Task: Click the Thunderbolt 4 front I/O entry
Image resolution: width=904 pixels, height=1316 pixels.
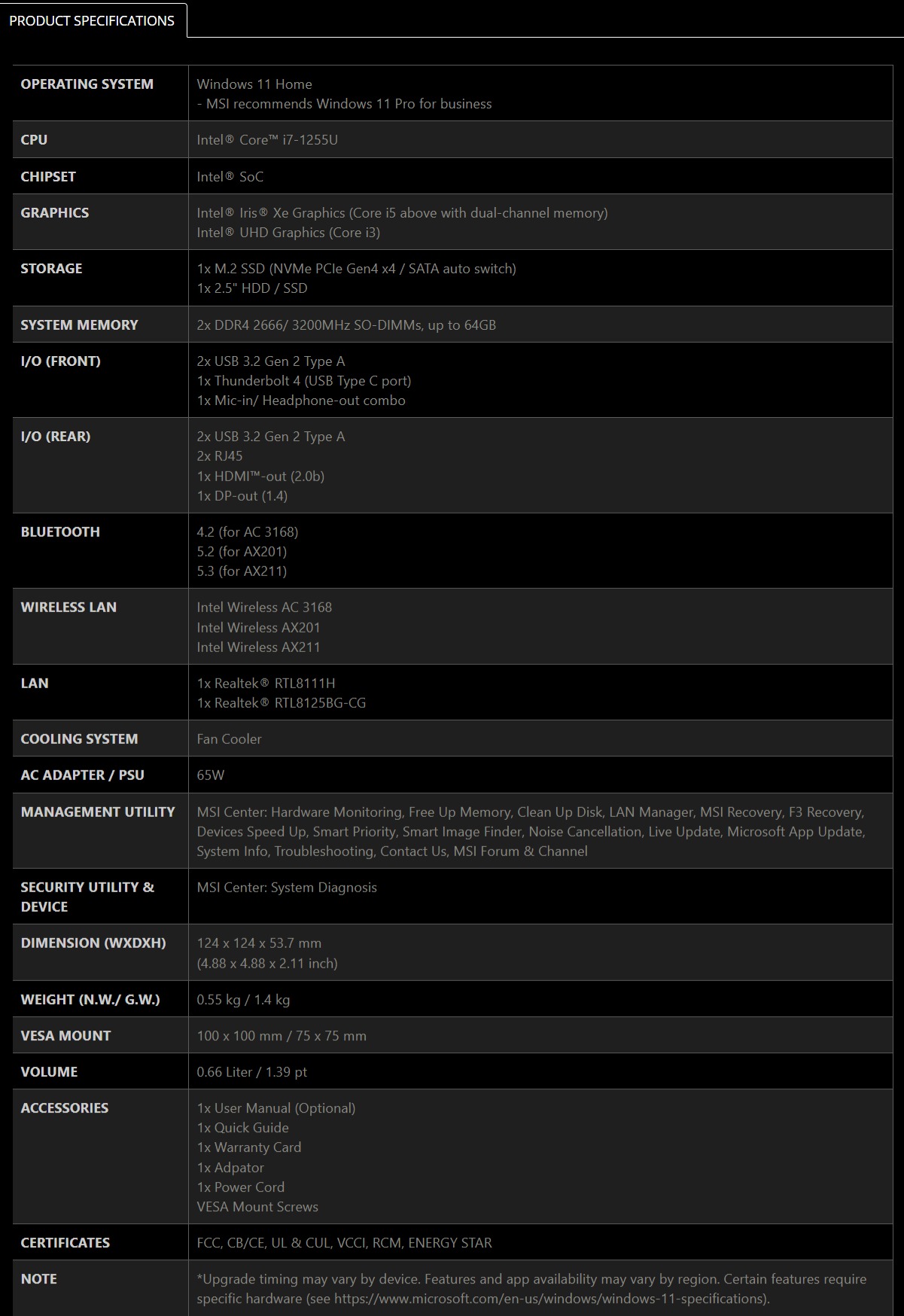Action: [304, 380]
